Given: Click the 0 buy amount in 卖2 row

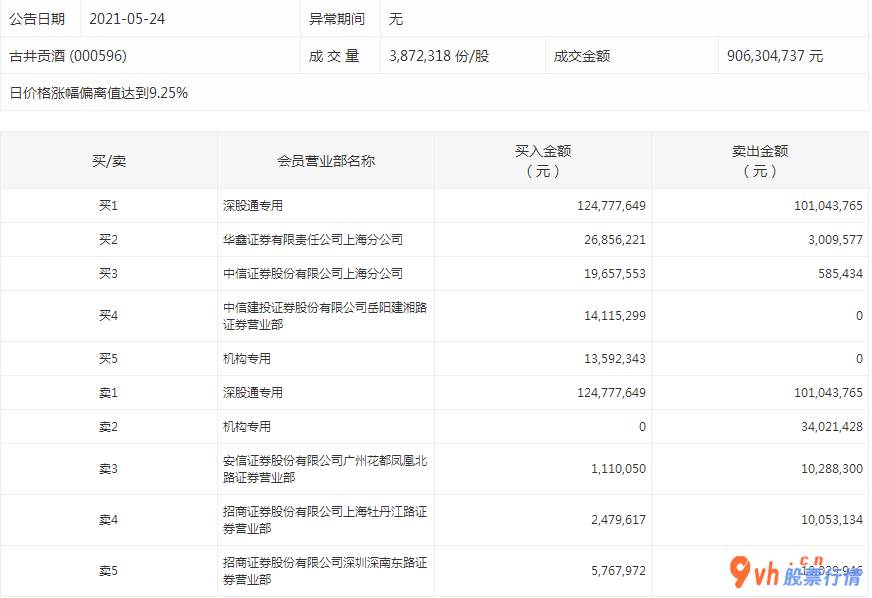Looking at the screenshot, I should pos(642,427).
